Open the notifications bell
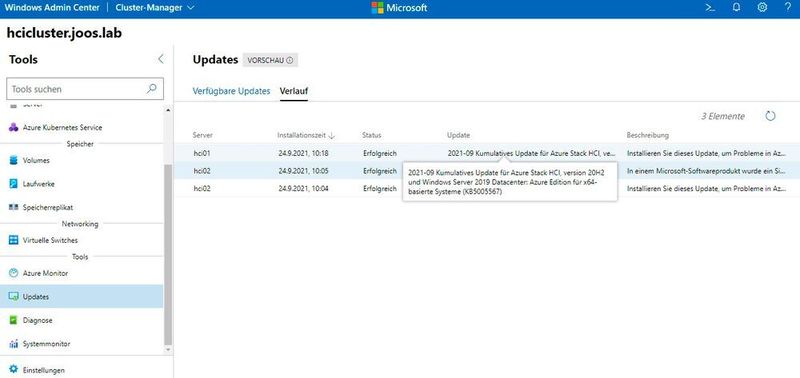The width and height of the screenshot is (800, 378). click(736, 8)
